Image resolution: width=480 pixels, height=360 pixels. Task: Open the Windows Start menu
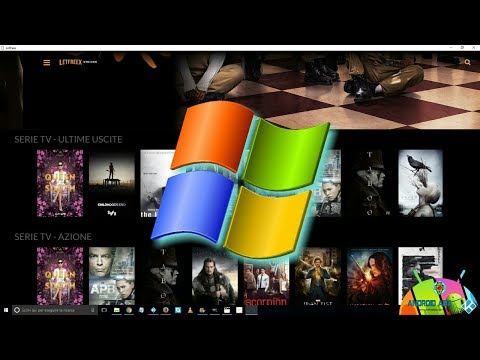(6, 310)
